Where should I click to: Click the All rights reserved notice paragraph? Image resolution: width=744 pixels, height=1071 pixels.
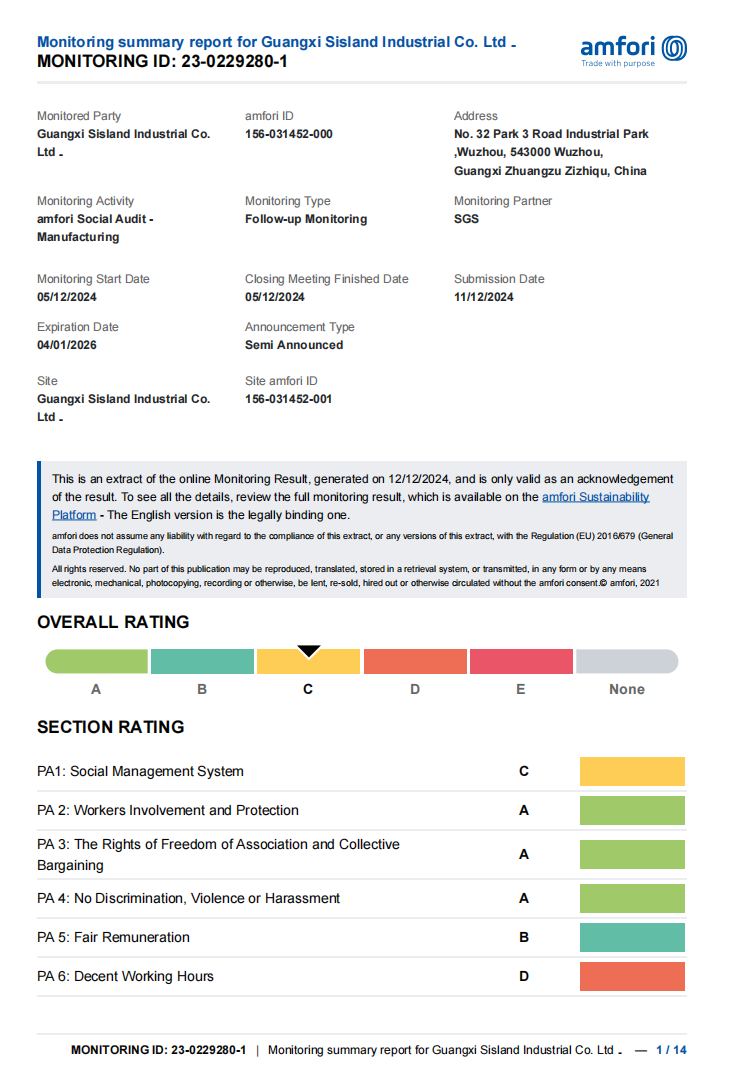[356, 576]
